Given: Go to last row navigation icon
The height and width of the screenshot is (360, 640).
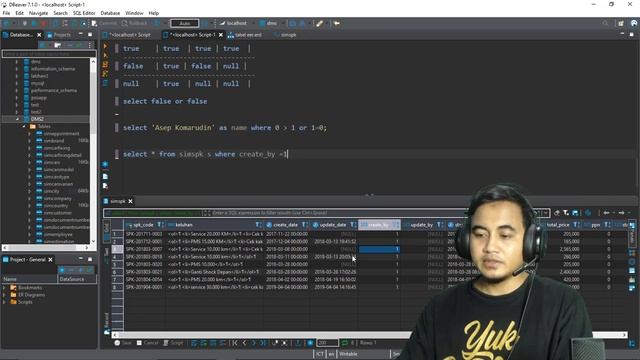Looking at the screenshot, I should 263,343.
